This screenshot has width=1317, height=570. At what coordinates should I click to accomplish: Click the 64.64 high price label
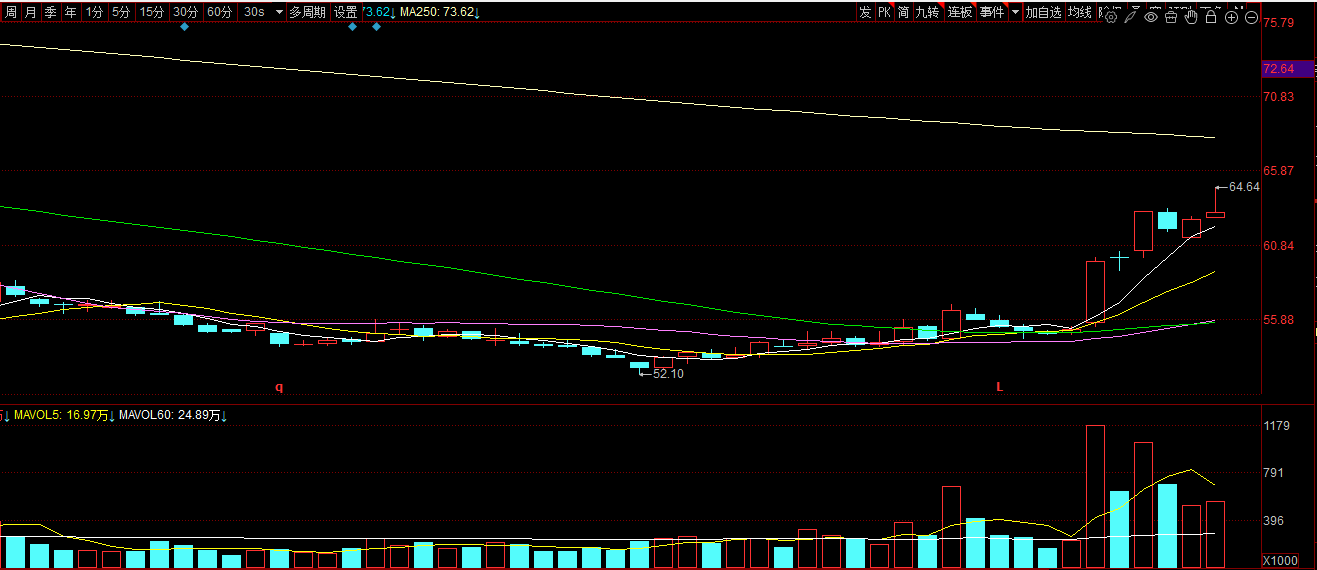[1244, 187]
